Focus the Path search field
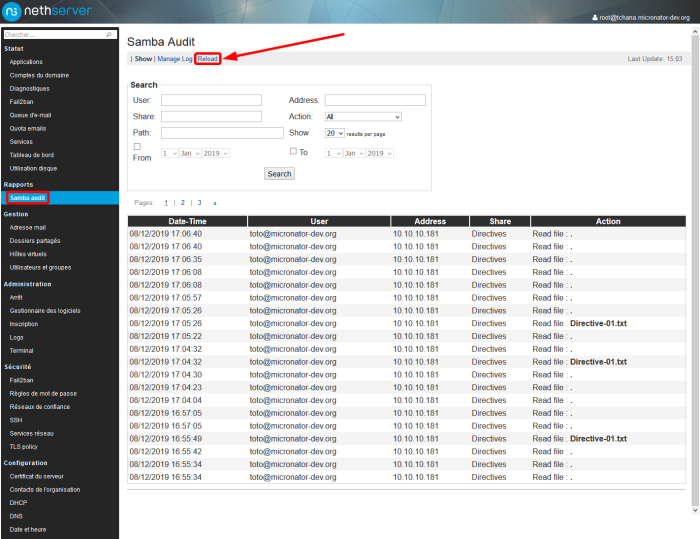 click(222, 133)
